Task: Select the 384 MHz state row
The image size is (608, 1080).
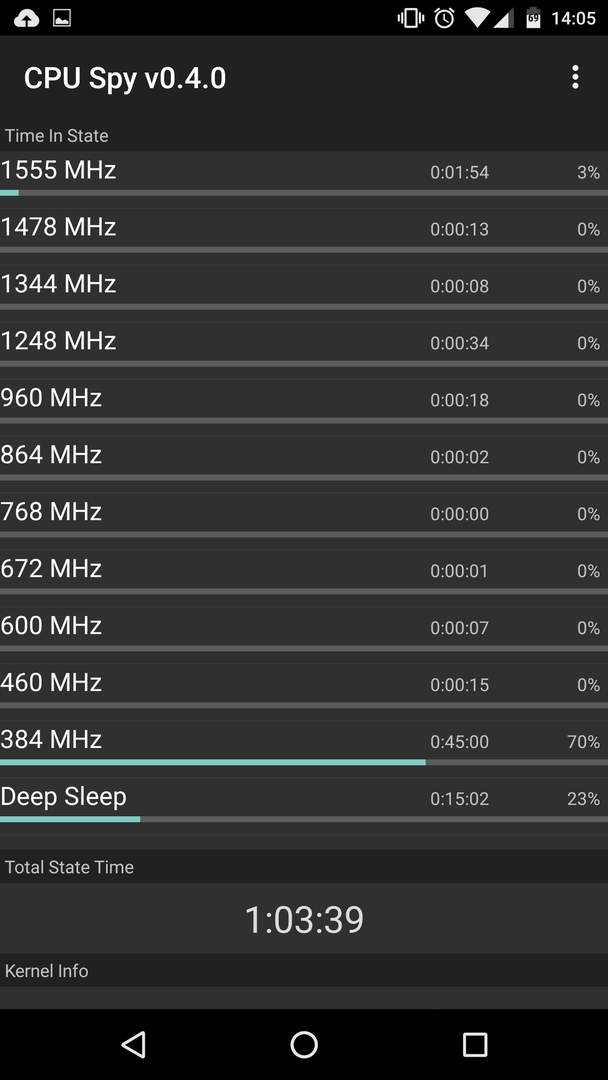Action: click(x=304, y=744)
